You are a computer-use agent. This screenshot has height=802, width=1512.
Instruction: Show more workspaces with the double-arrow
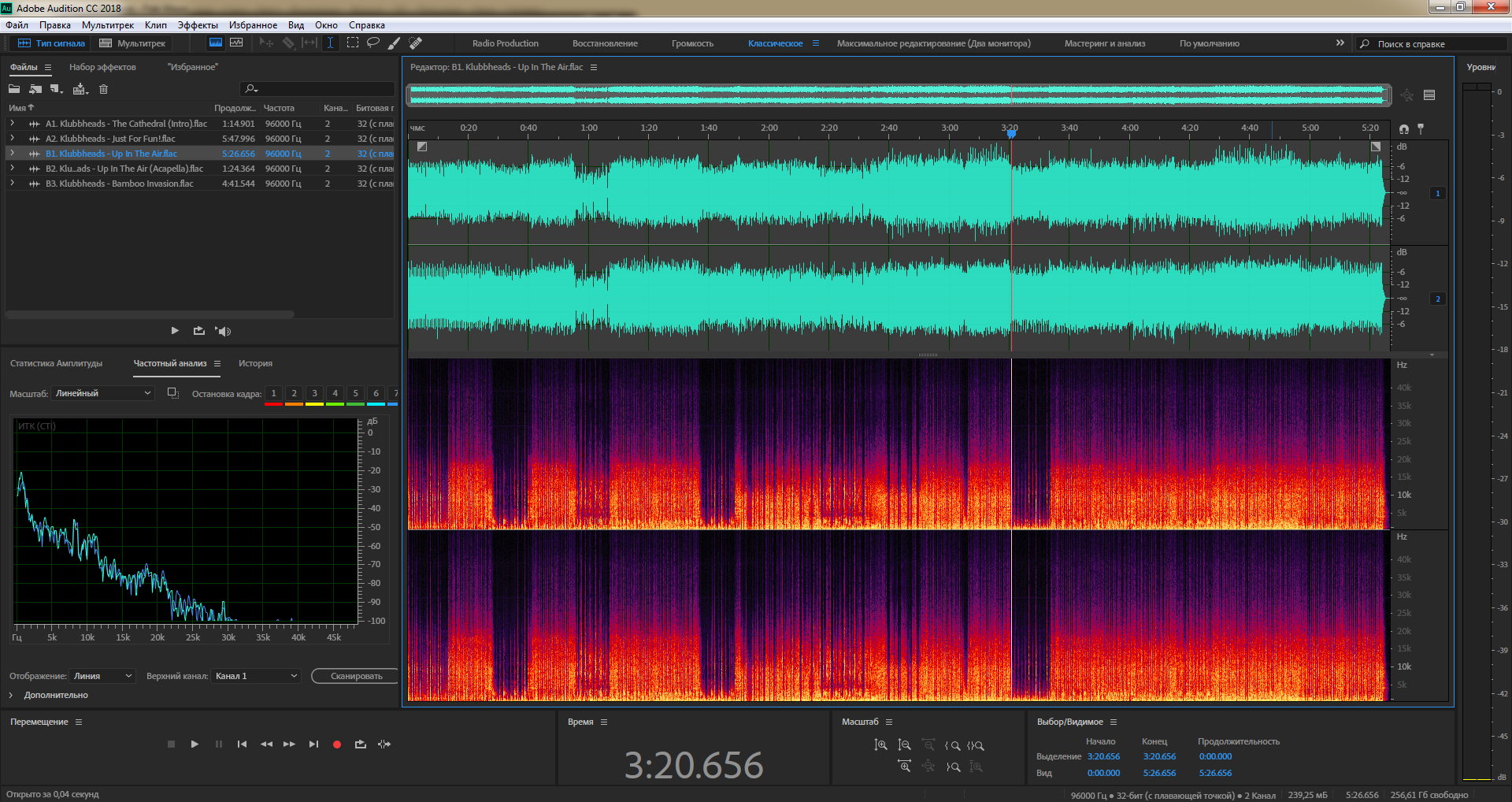click(1340, 43)
